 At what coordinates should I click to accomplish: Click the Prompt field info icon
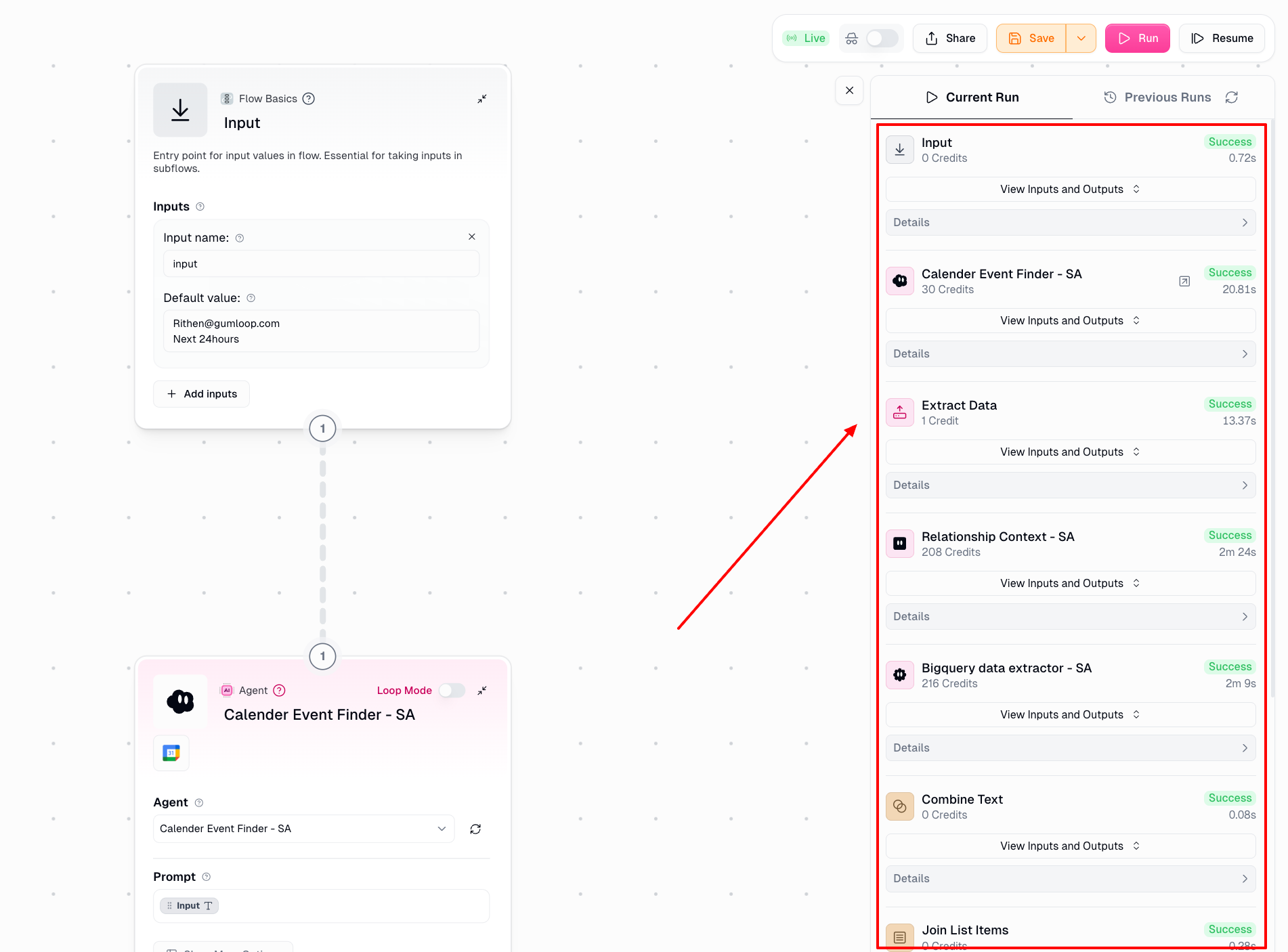pos(207,877)
